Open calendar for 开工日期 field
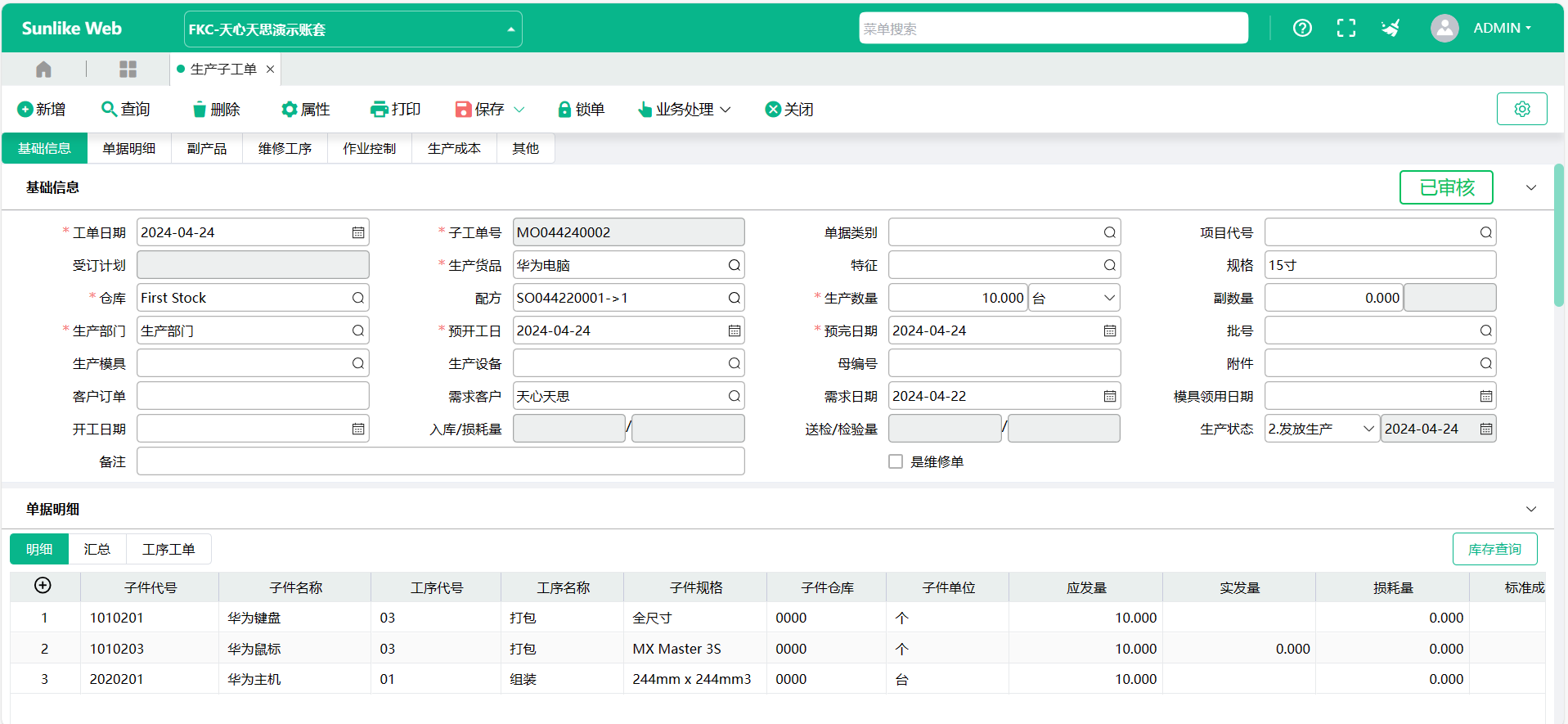This screenshot has height=724, width=1568. tap(358, 429)
